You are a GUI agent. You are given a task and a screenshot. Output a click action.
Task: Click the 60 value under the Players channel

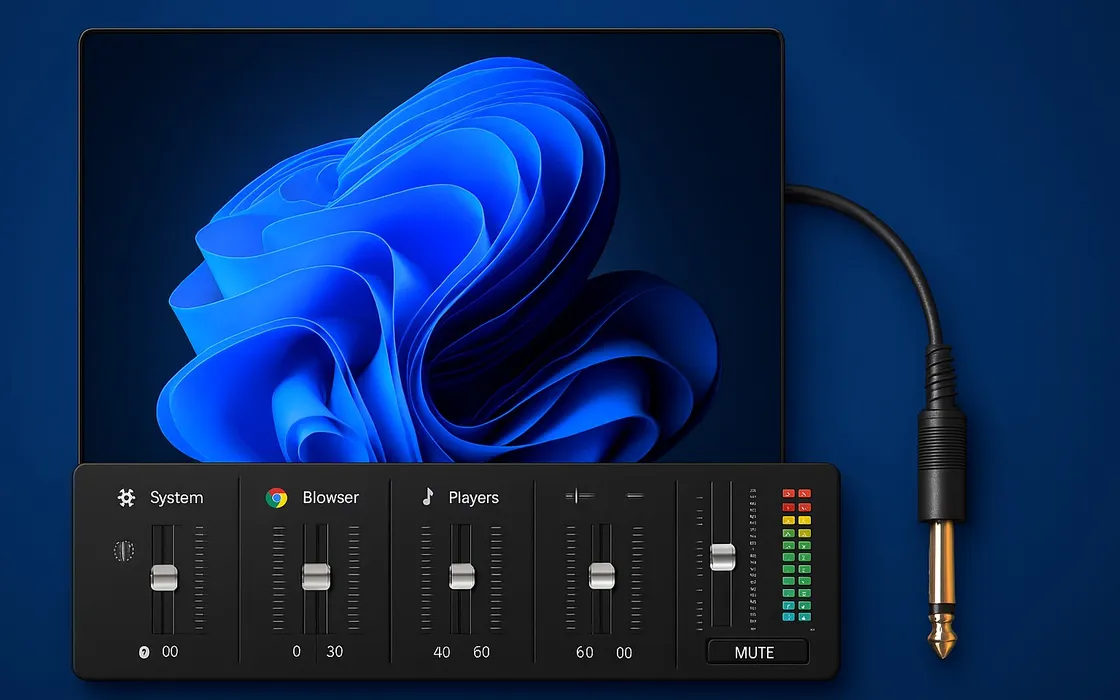tap(482, 651)
